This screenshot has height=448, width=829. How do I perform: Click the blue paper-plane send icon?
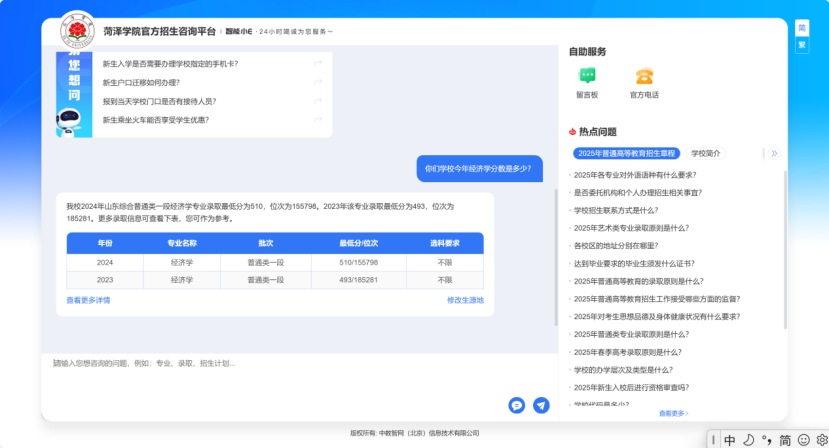pos(541,405)
